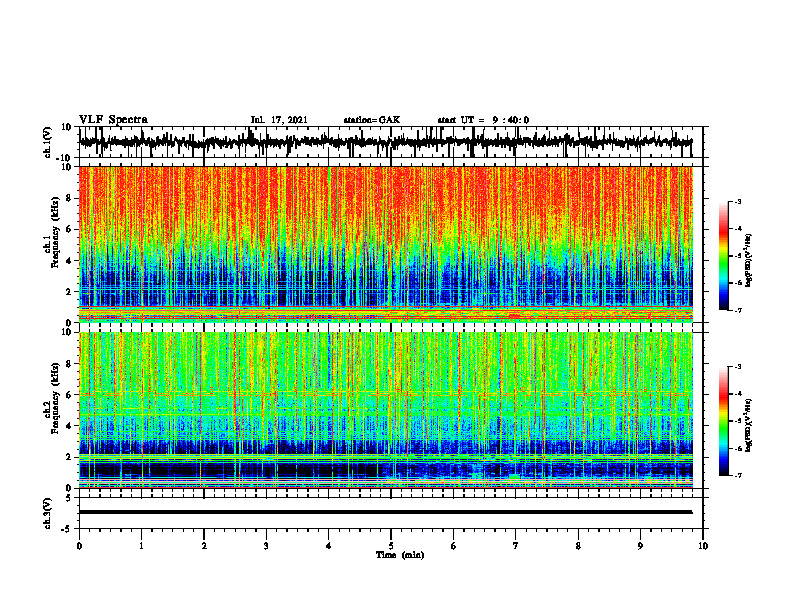The width and height of the screenshot is (792, 612).
Task: Click the ch.1 voltage waveform trace
Action: [x=385, y=142]
